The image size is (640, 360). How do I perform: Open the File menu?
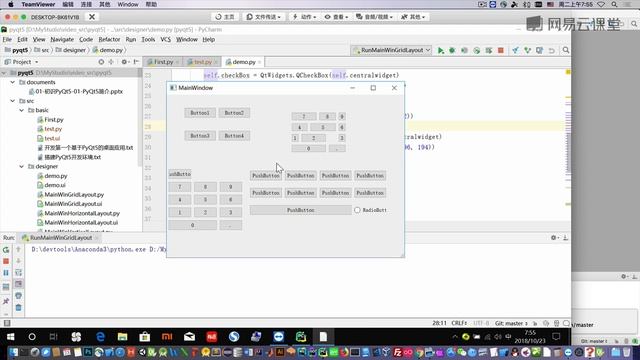(x=7, y=40)
